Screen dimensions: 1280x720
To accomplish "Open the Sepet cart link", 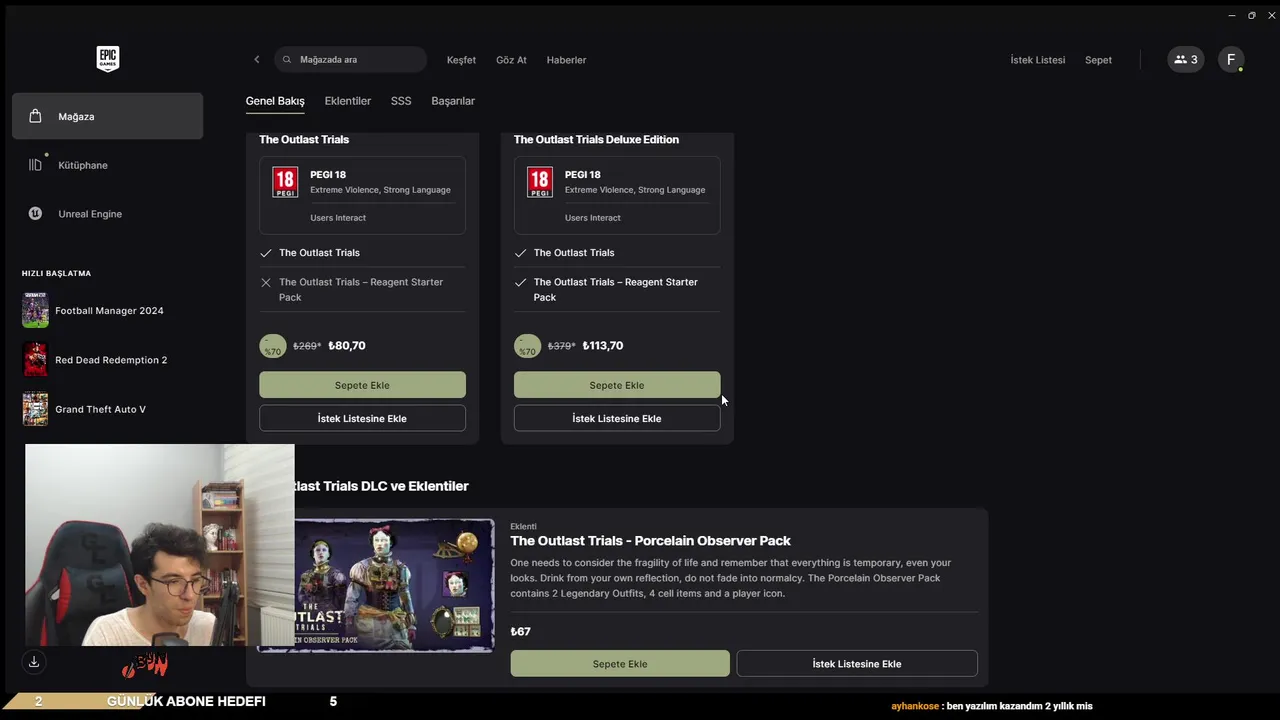I will click(x=1098, y=60).
